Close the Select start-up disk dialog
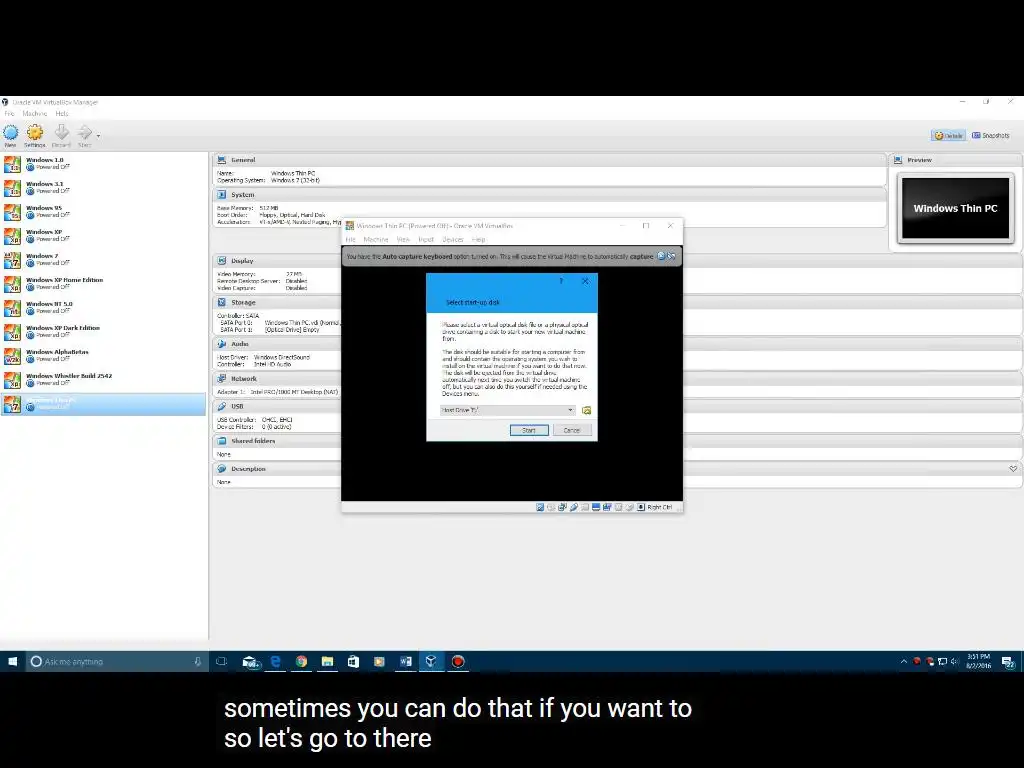Image resolution: width=1024 pixels, height=768 pixels. tap(585, 281)
